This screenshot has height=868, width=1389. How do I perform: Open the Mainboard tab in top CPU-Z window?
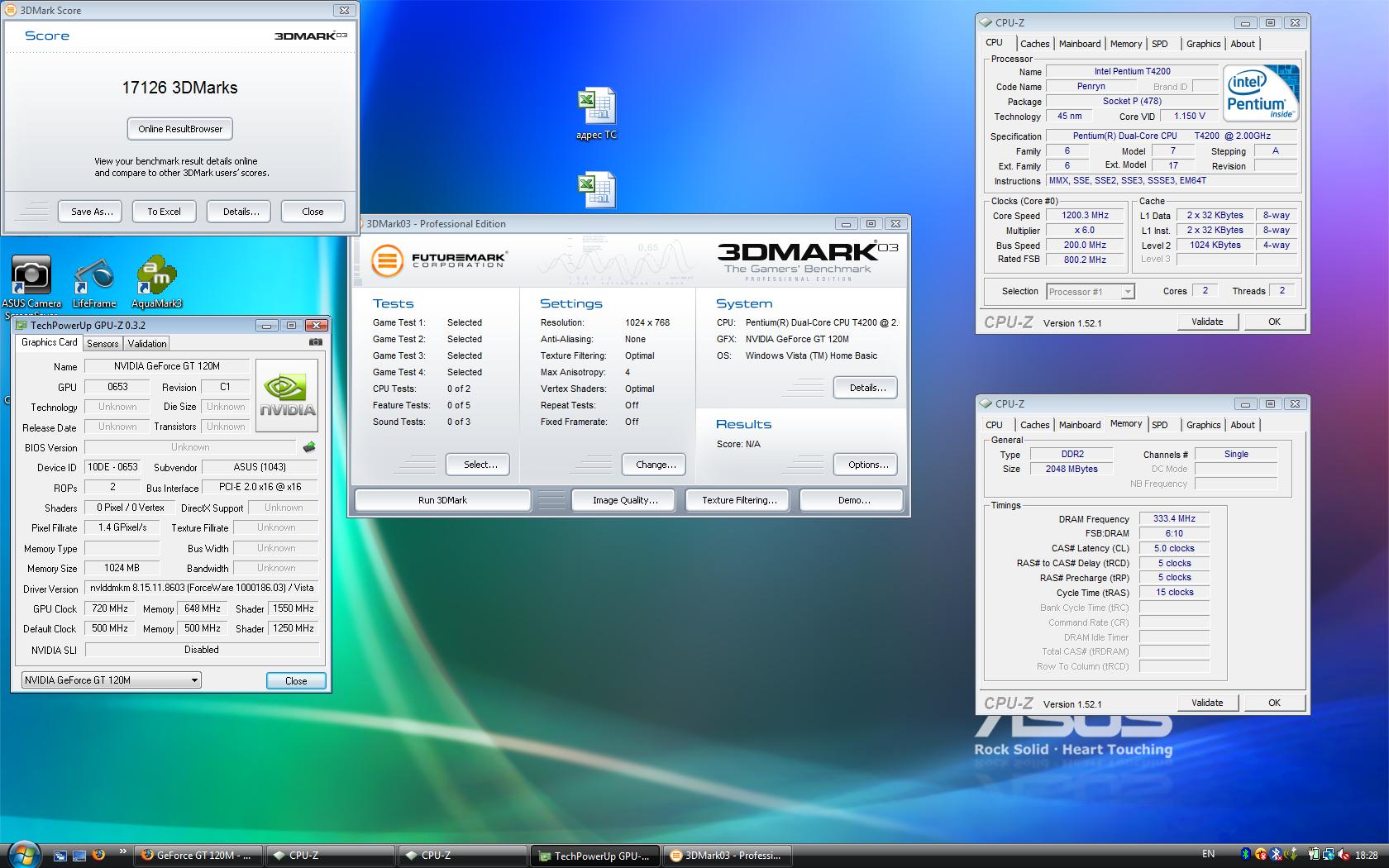point(1080,44)
